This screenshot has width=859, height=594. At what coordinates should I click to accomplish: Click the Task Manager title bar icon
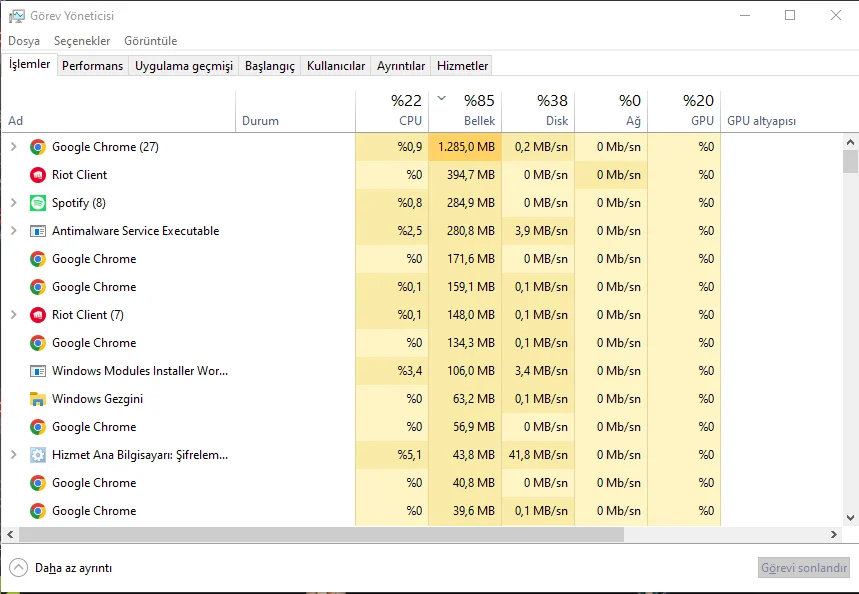[x=17, y=16]
